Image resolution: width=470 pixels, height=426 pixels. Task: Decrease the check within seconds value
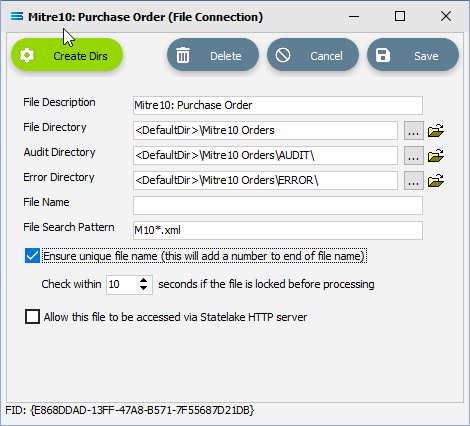click(x=143, y=288)
